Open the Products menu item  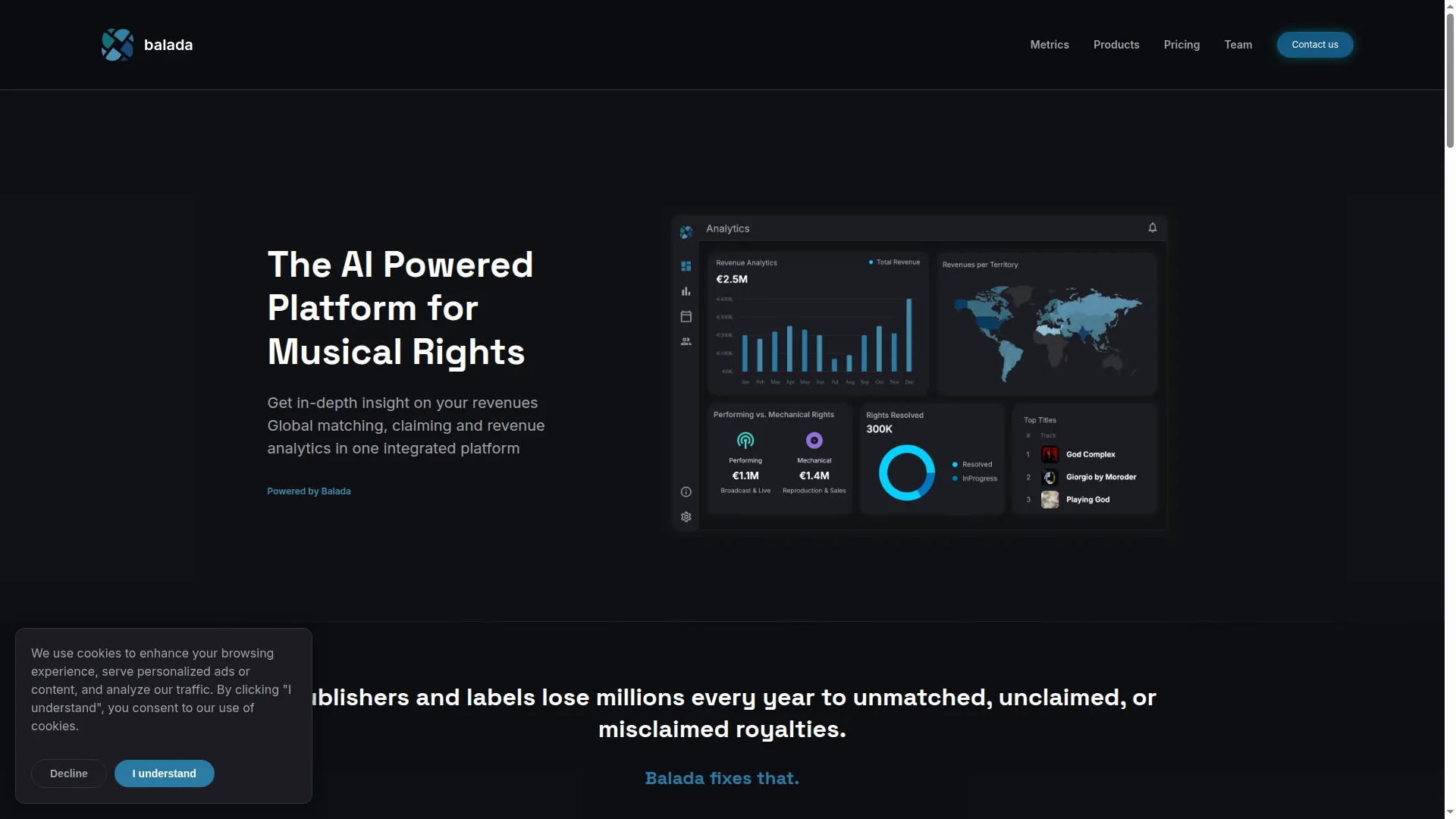pos(1116,45)
